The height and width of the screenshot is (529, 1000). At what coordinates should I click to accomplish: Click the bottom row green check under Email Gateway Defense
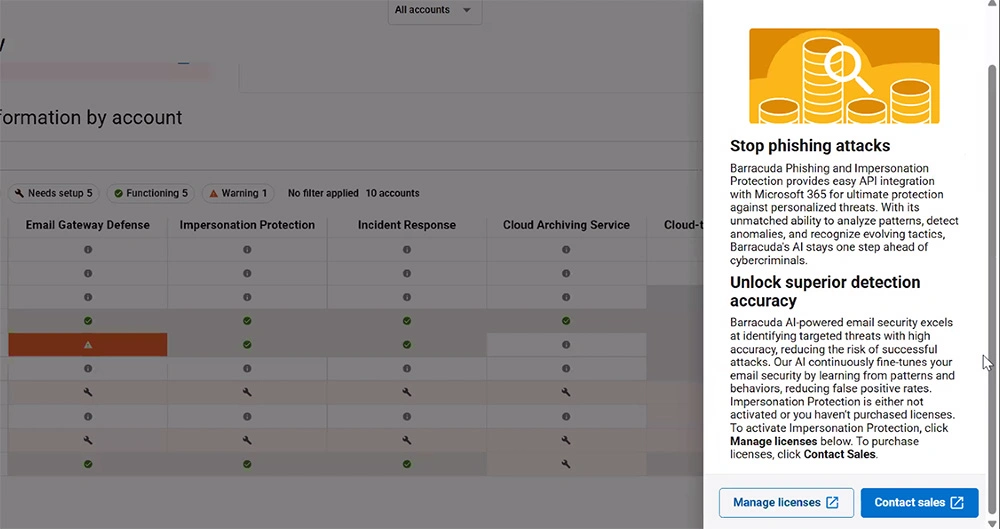point(88,464)
